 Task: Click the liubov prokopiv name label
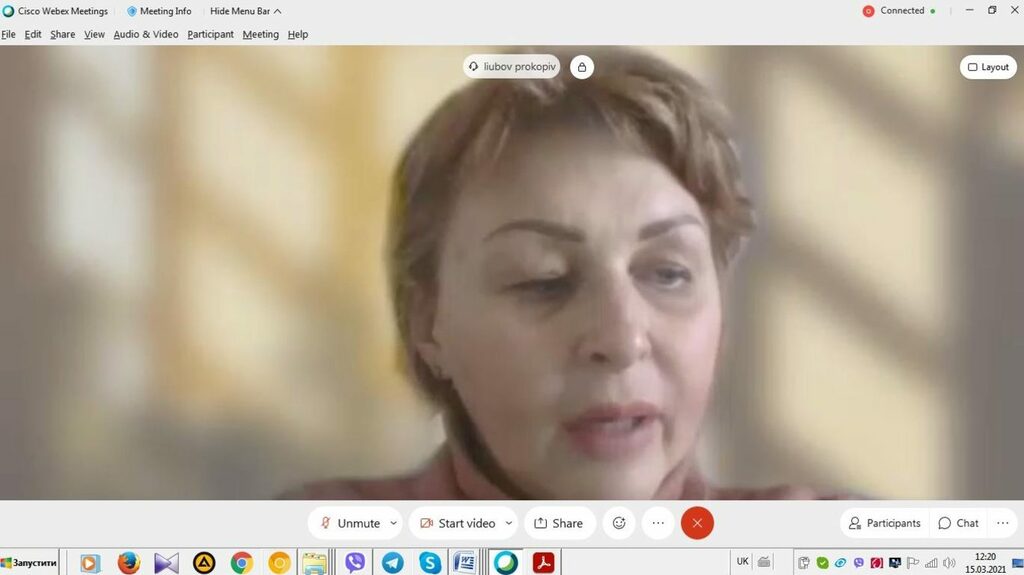[x=511, y=67]
